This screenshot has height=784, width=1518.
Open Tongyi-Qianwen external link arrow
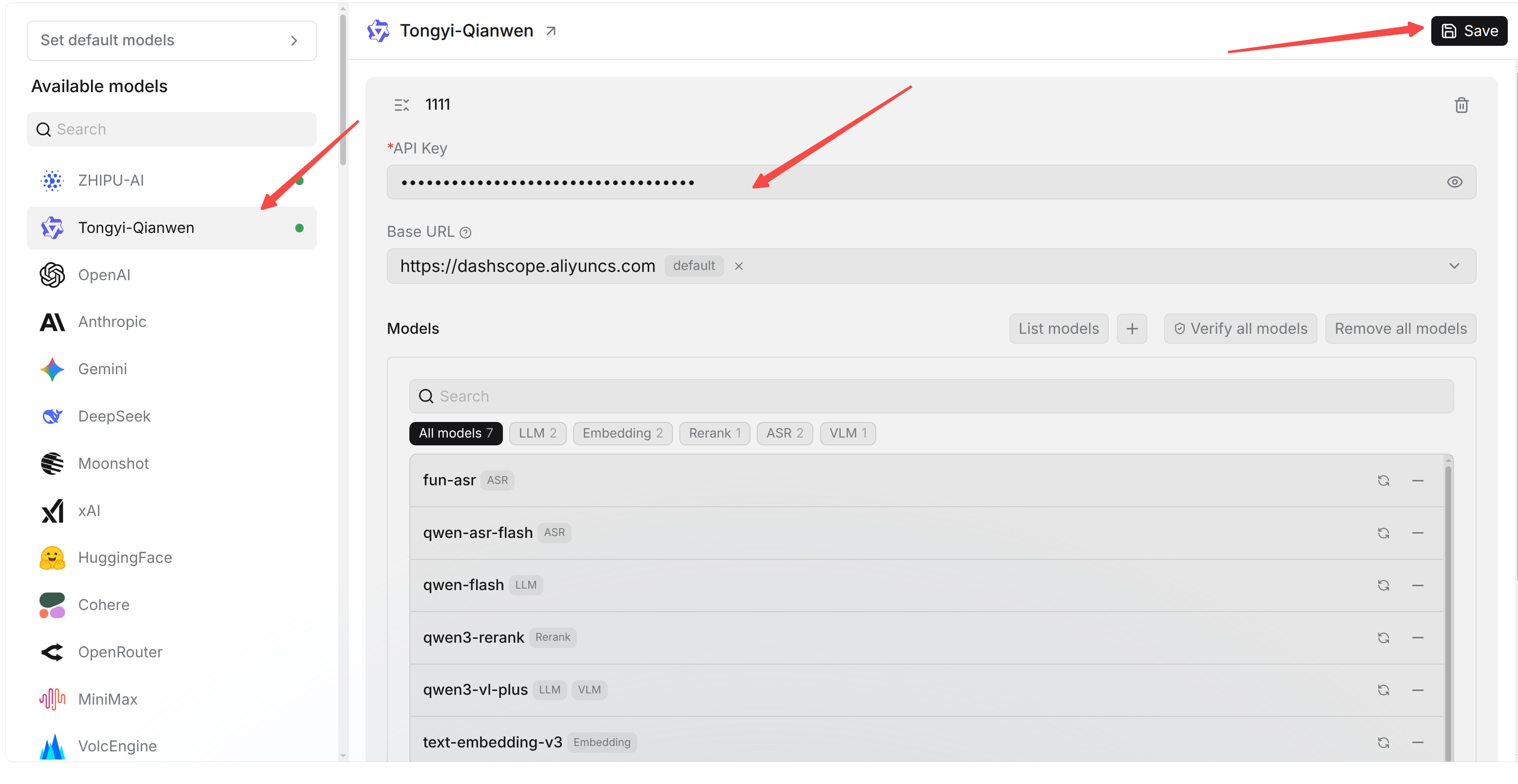tap(551, 31)
